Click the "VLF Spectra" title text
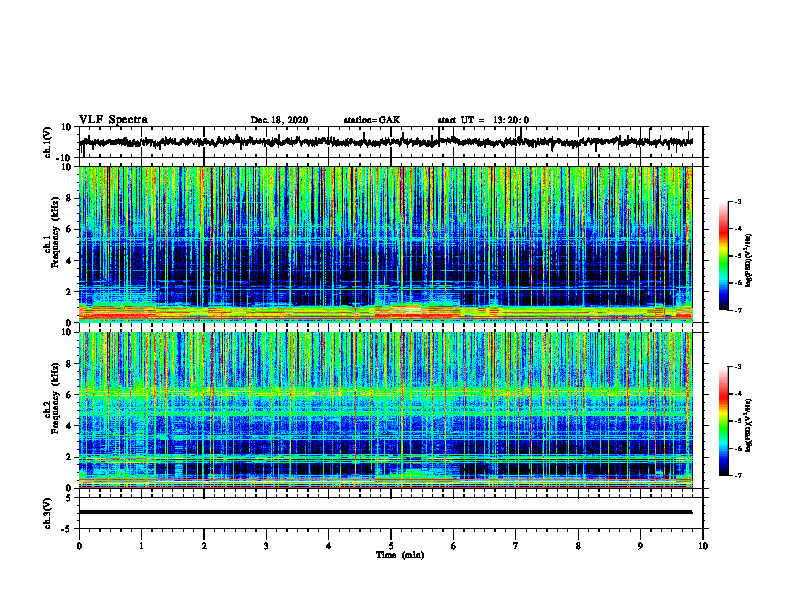Screen dimensions: 792x612 coord(113,120)
